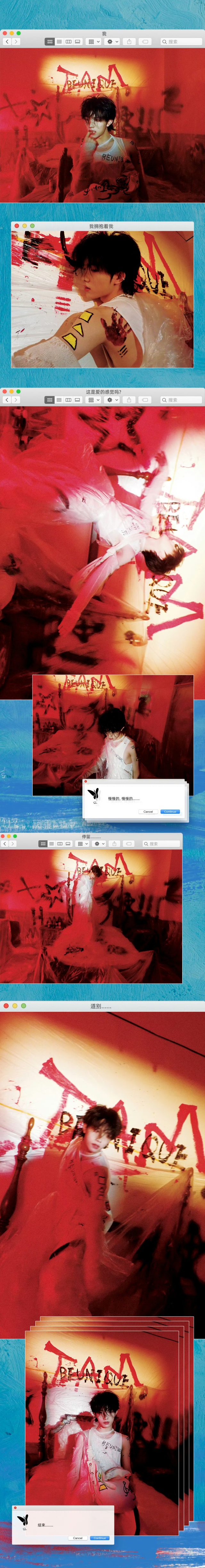Viewport: 205px width, 1568px height.
Task: Select column view in the "这是爱的感觉吗?" window
Action: pyautogui.click(x=69, y=400)
